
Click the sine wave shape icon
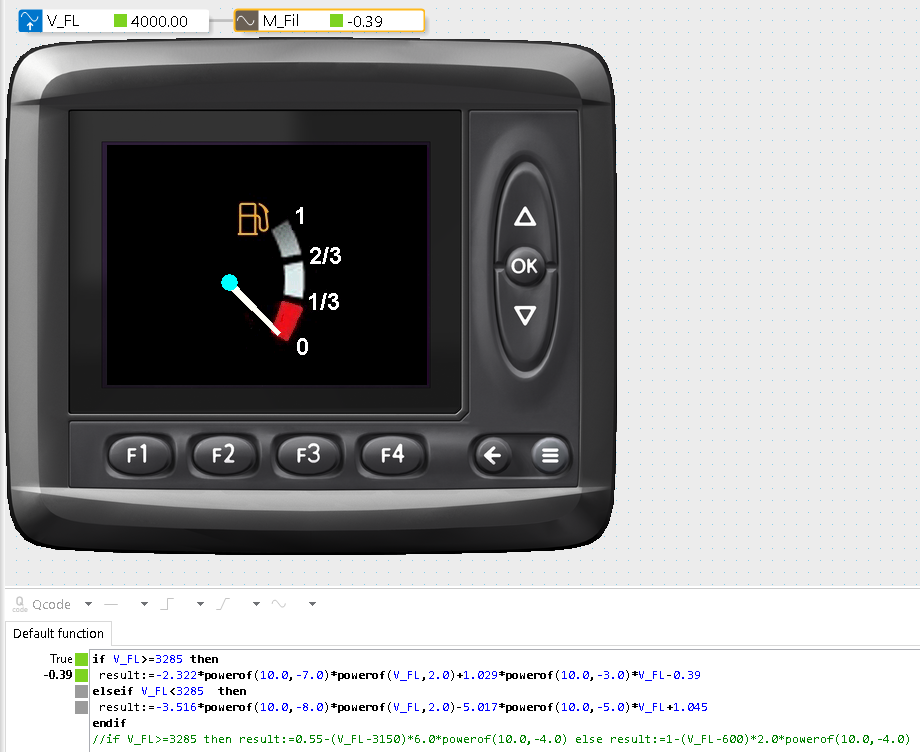click(279, 604)
